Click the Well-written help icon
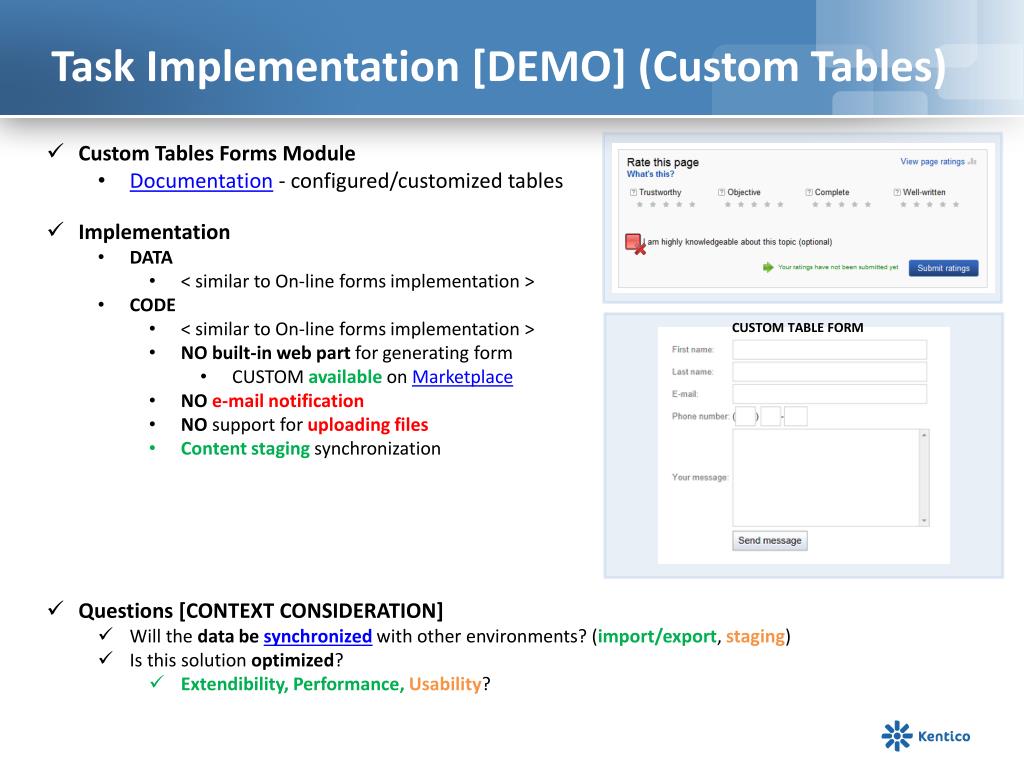1024x768 pixels. pyautogui.click(x=897, y=193)
